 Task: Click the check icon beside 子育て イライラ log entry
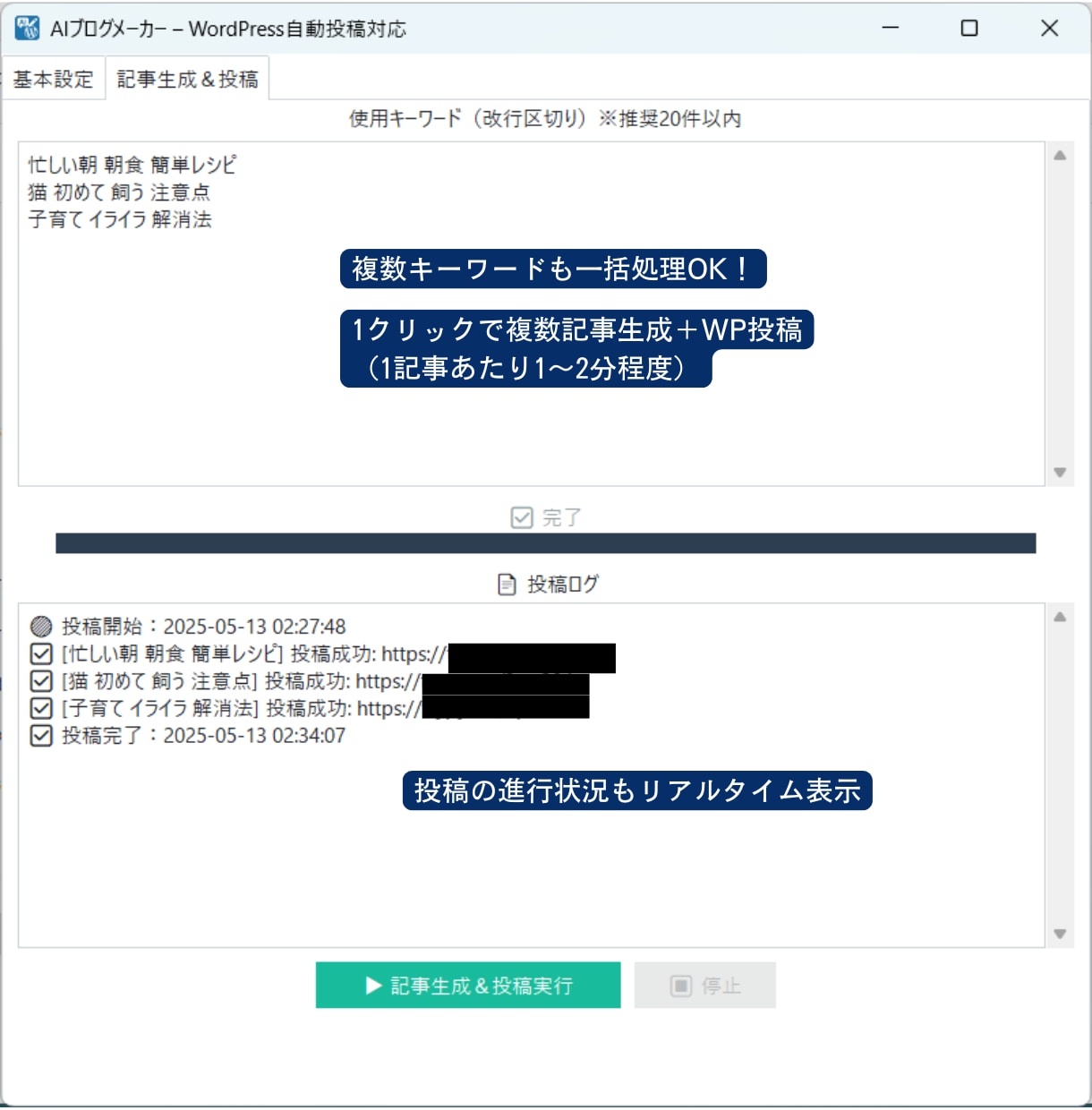point(41,708)
